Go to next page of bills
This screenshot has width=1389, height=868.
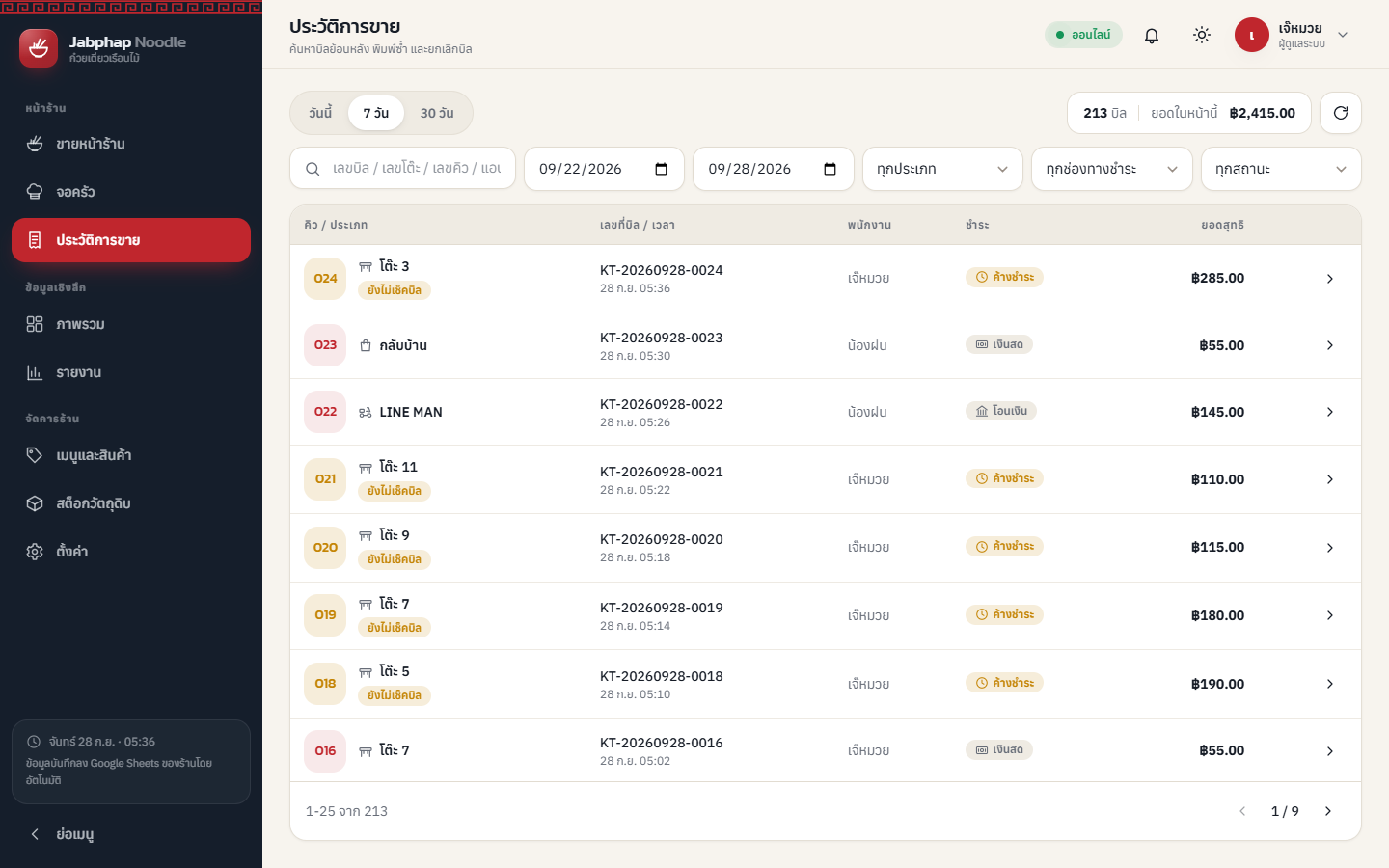1328,811
